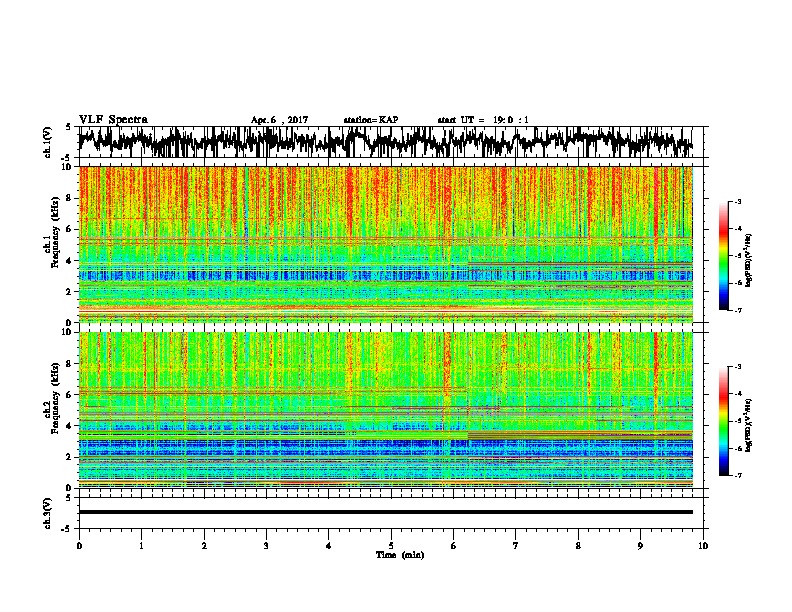Click the ch.1 frequency tick '6'
The width and height of the screenshot is (792, 612).
(69, 229)
